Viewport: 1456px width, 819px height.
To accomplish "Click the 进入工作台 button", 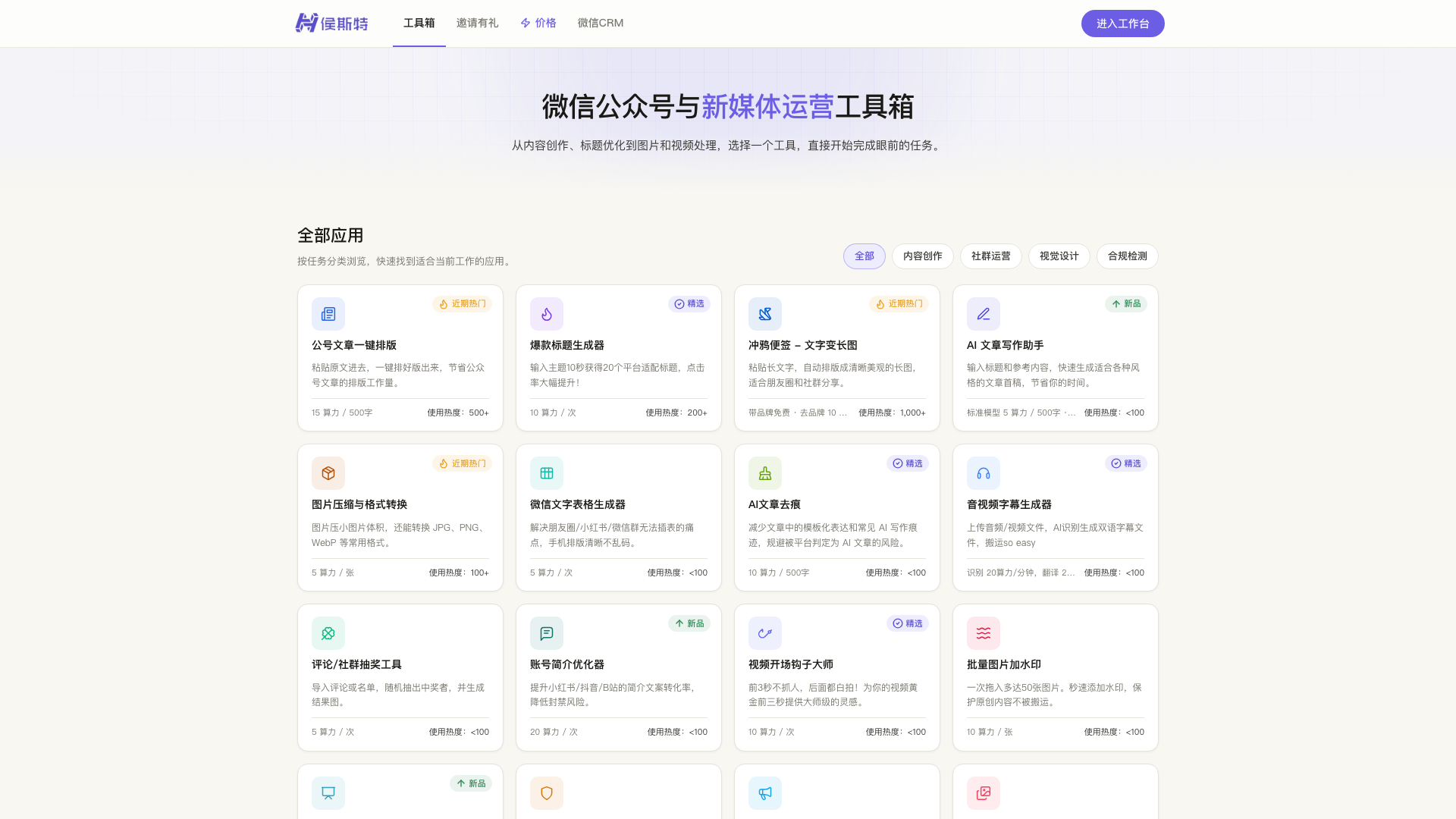I will pyautogui.click(x=1123, y=24).
